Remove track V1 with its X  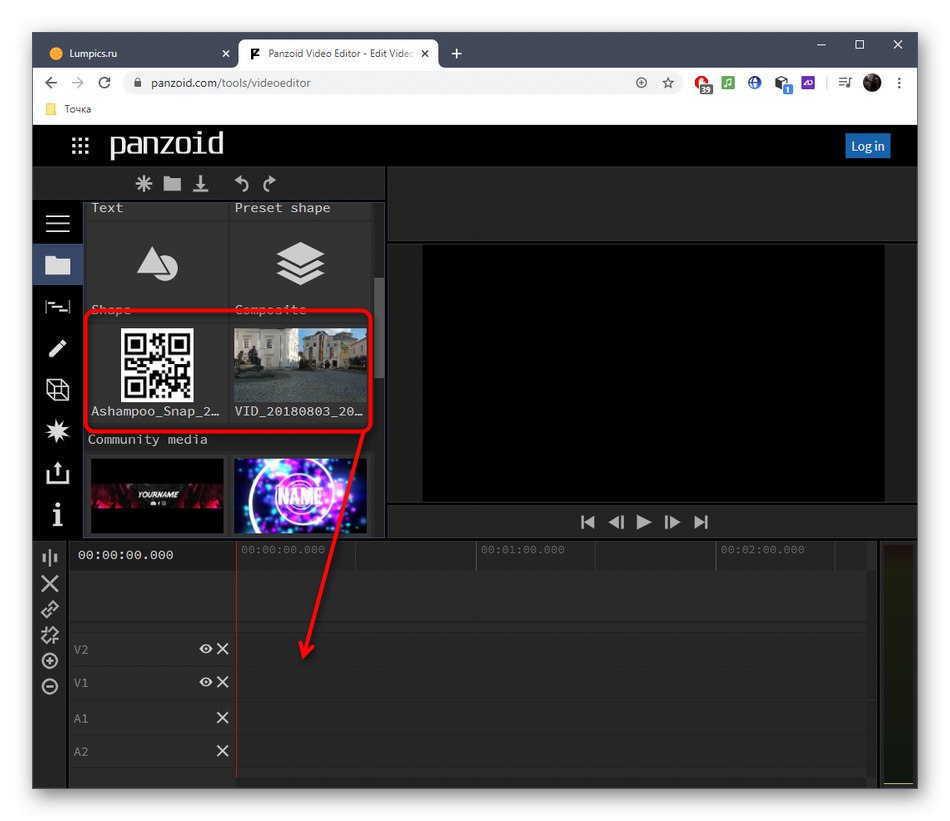point(222,682)
